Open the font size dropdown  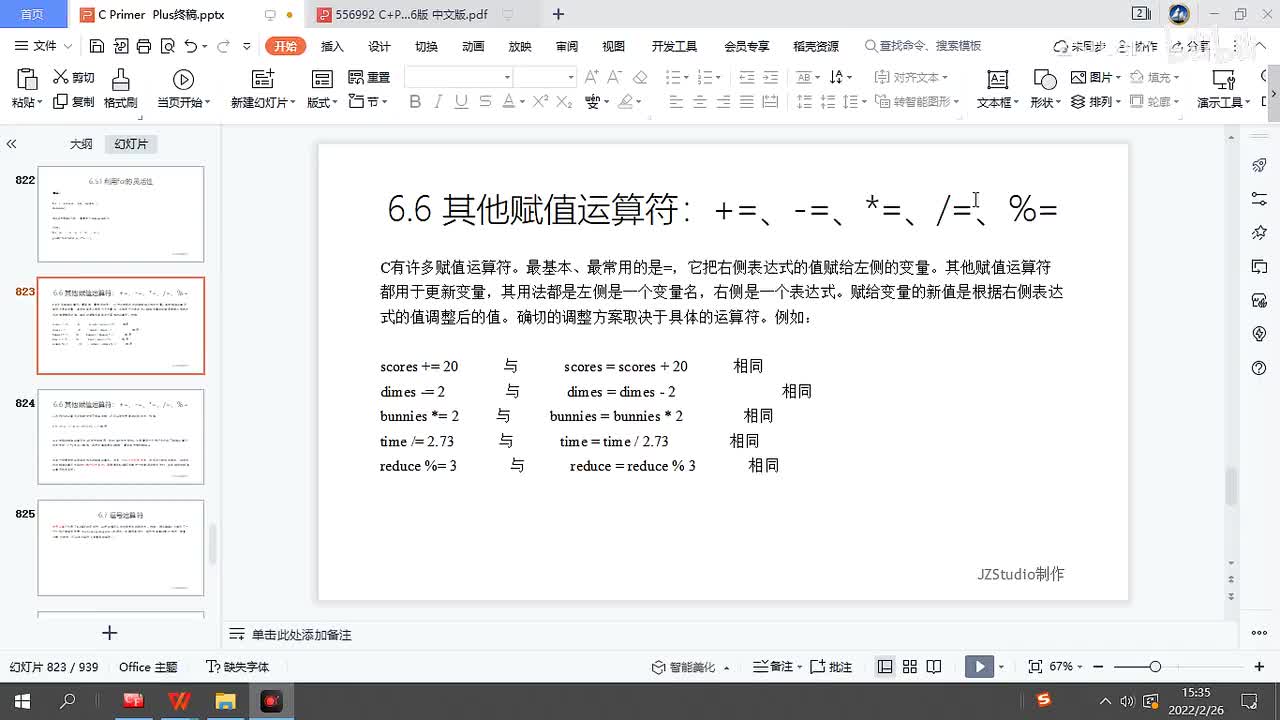coord(571,77)
